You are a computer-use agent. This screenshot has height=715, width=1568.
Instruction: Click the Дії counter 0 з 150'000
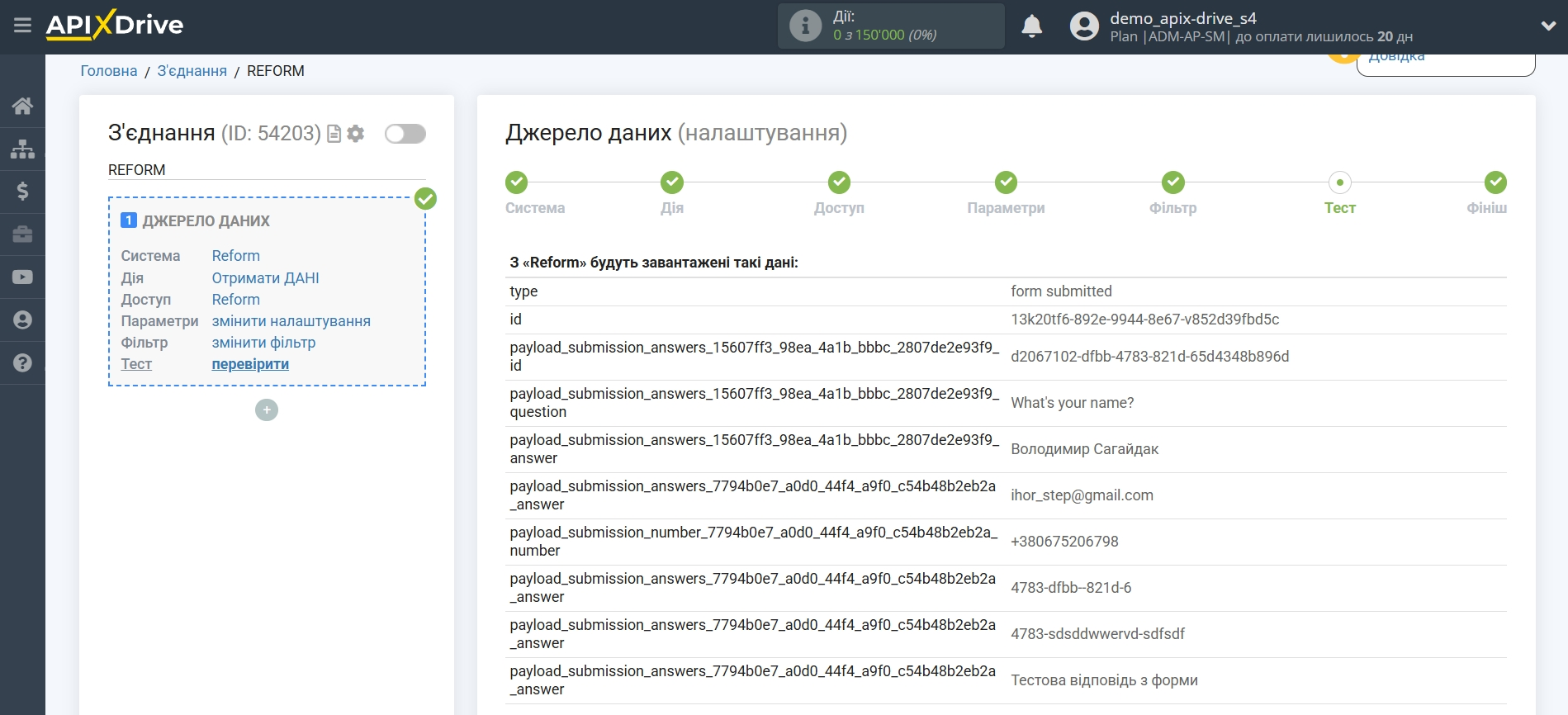885,36
